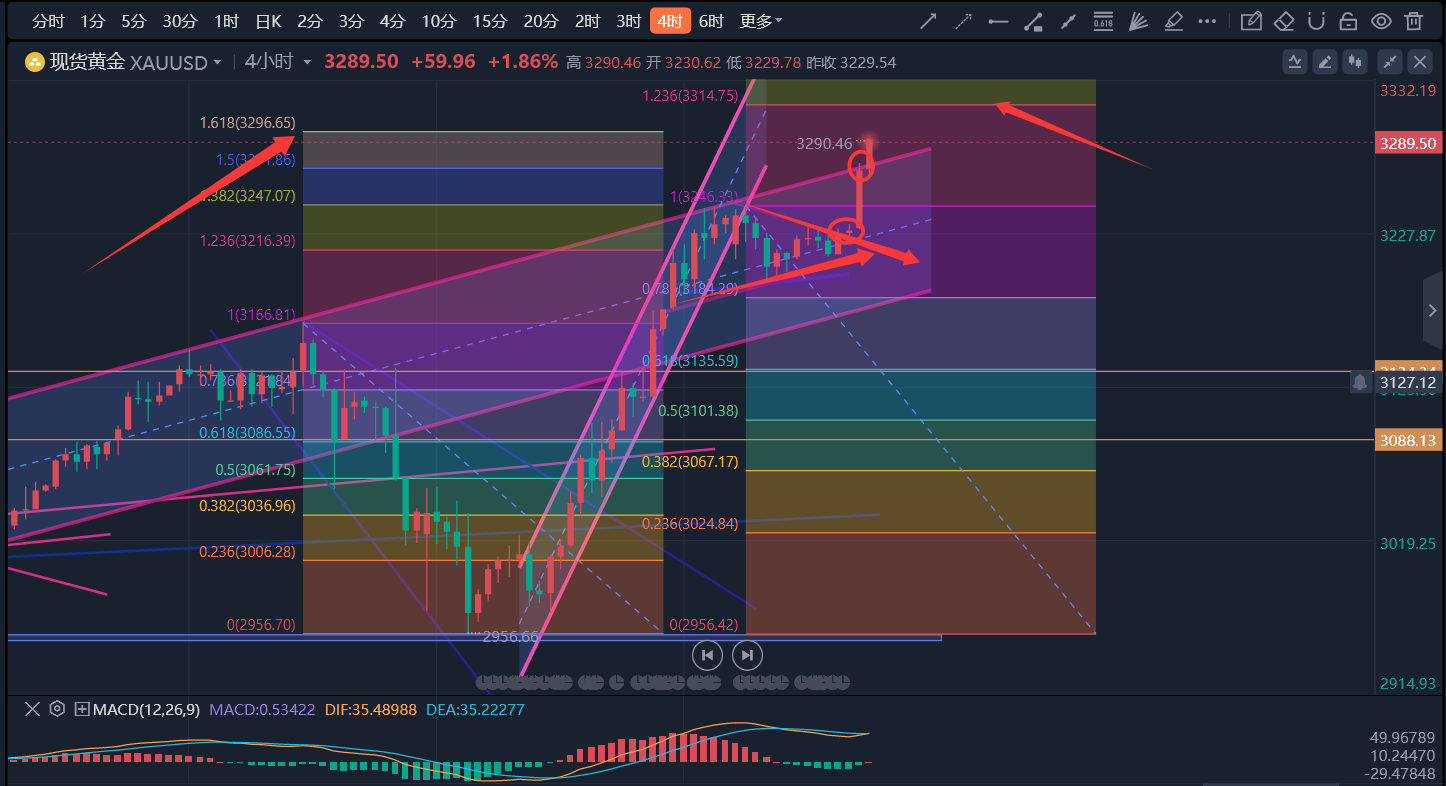Open the note editing pencil tool
This screenshot has height=786, width=1446.
click(x=1250, y=21)
